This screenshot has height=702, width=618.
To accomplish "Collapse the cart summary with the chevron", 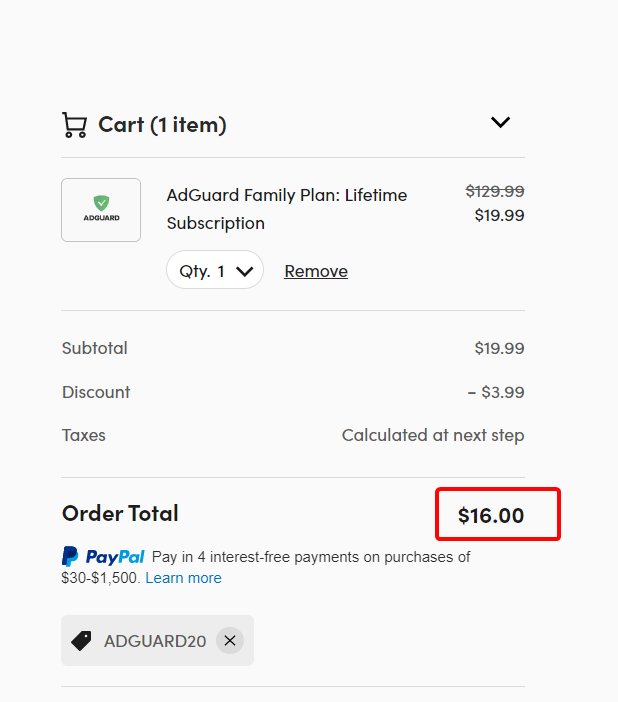I will click(x=500, y=123).
